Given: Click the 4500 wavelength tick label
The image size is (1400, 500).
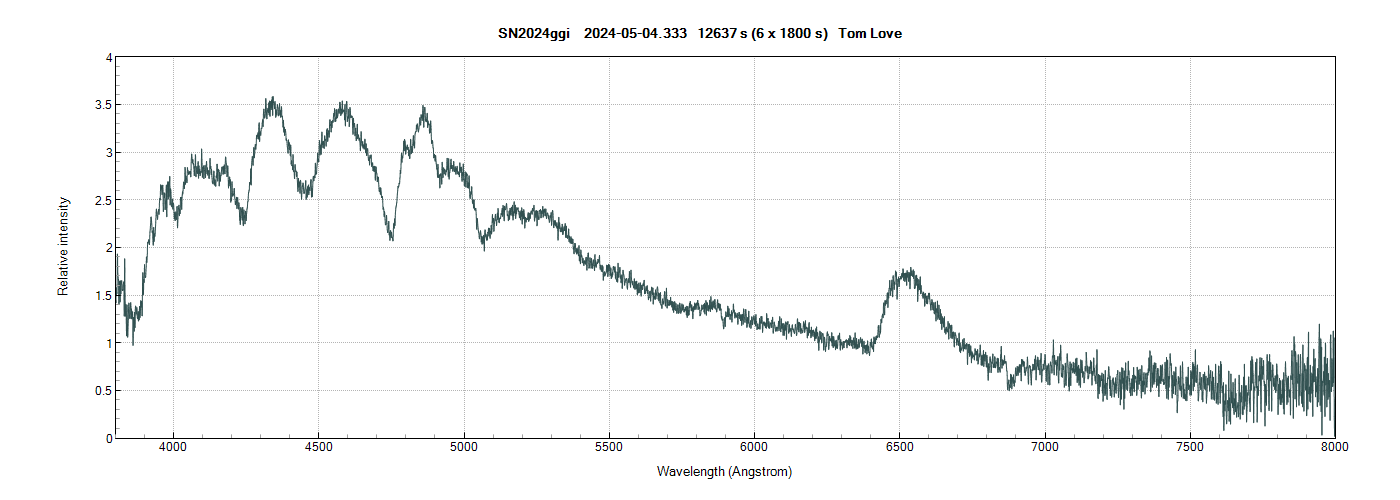Looking at the screenshot, I should click(x=318, y=447).
